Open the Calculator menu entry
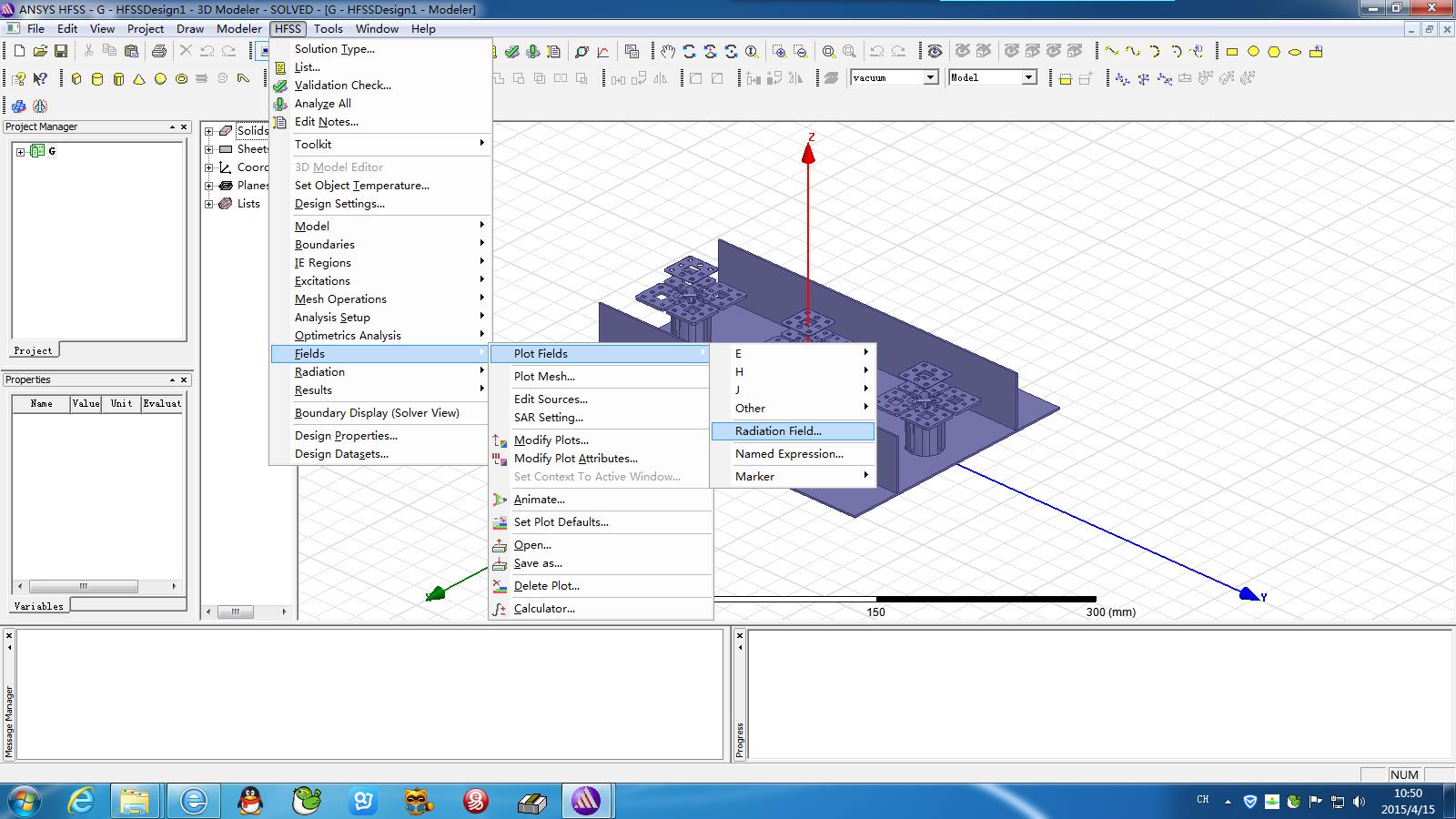 pos(601,609)
